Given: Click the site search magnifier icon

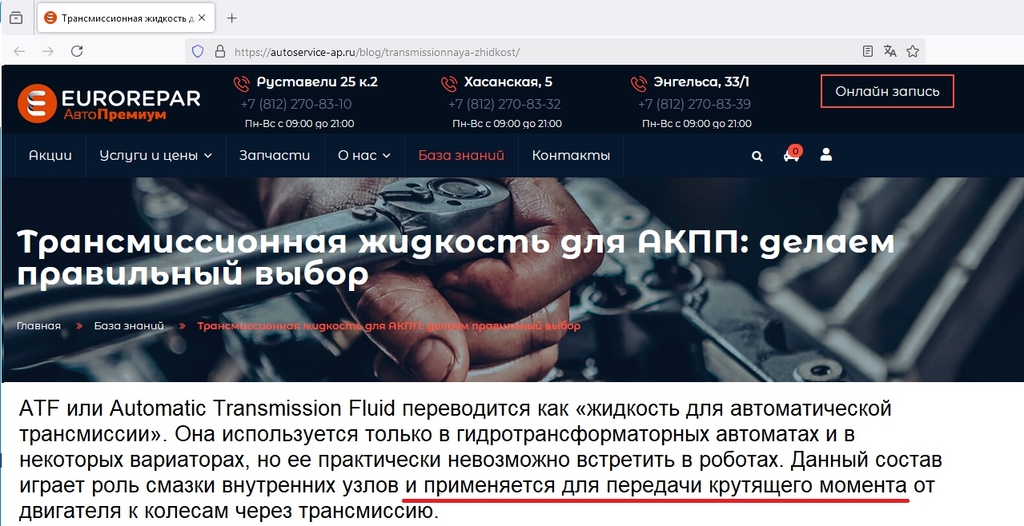Looking at the screenshot, I should (757, 156).
